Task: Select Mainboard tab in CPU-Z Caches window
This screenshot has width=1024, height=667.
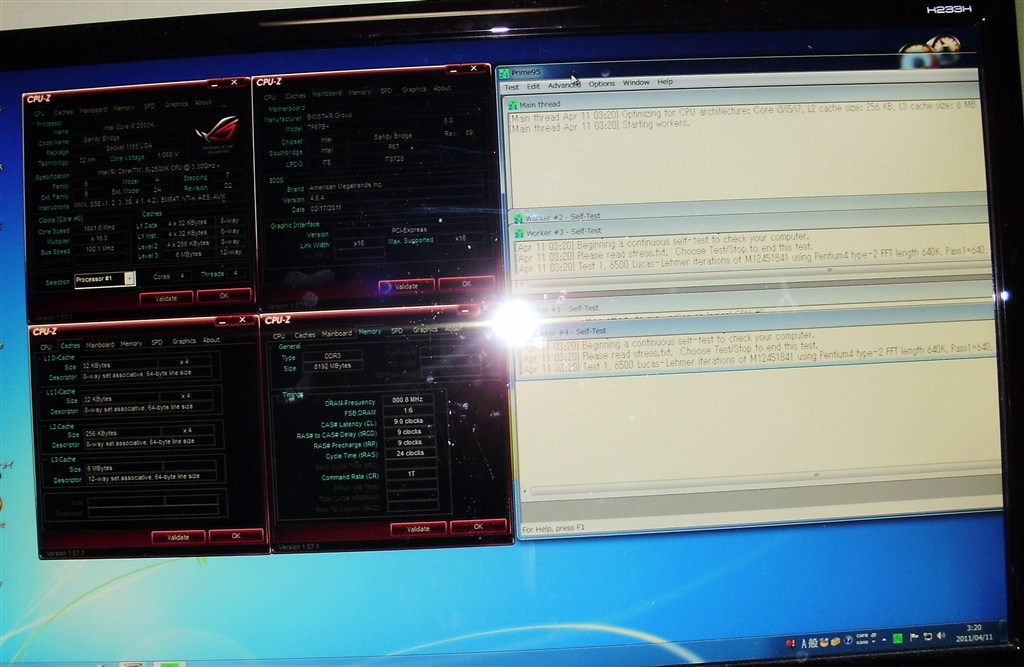Action: [100, 345]
